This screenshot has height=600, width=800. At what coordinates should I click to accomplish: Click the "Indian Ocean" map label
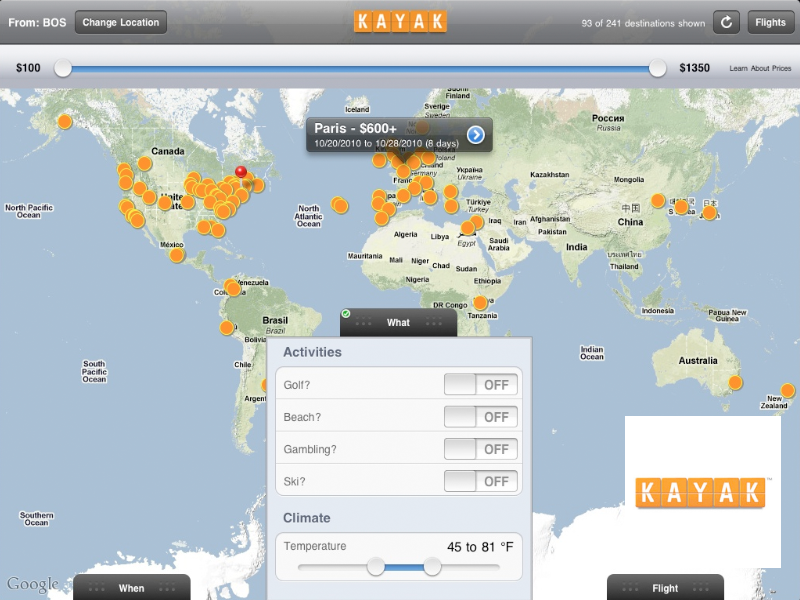[592, 353]
